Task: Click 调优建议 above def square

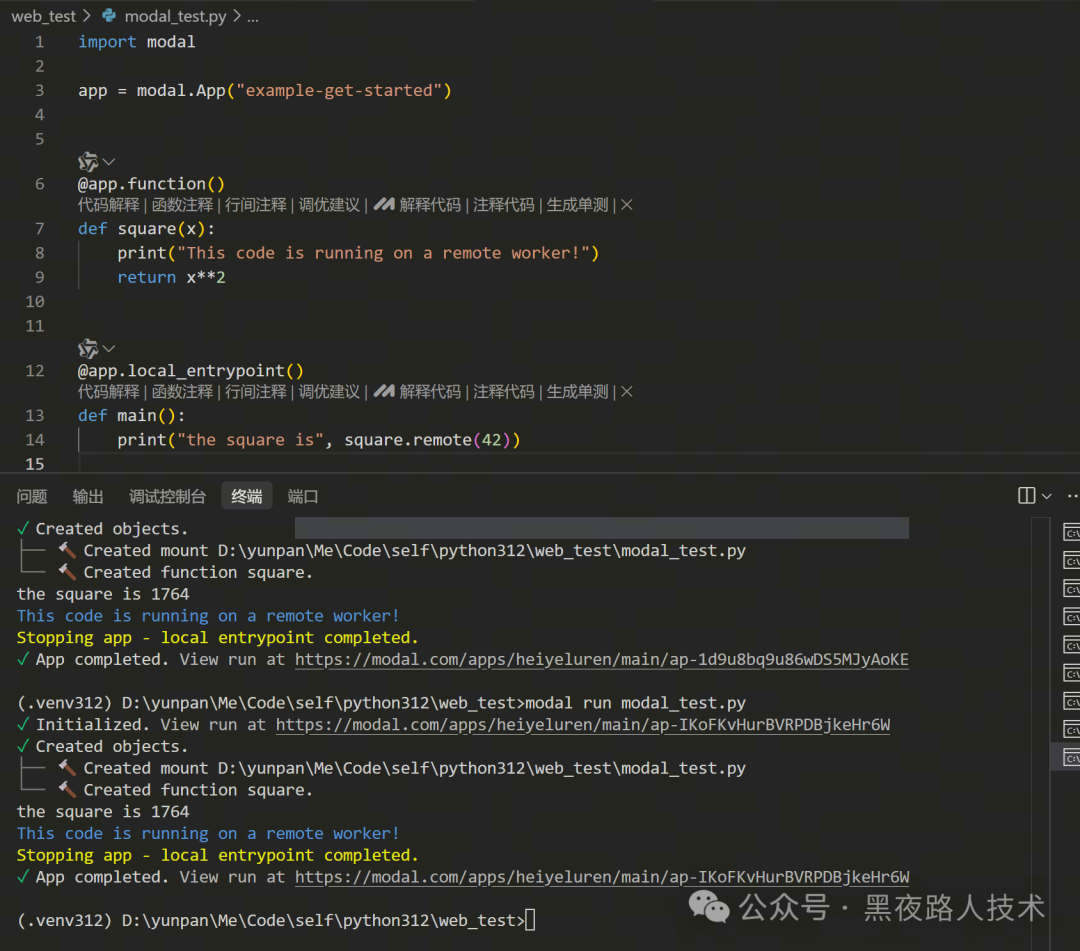Action: point(329,205)
